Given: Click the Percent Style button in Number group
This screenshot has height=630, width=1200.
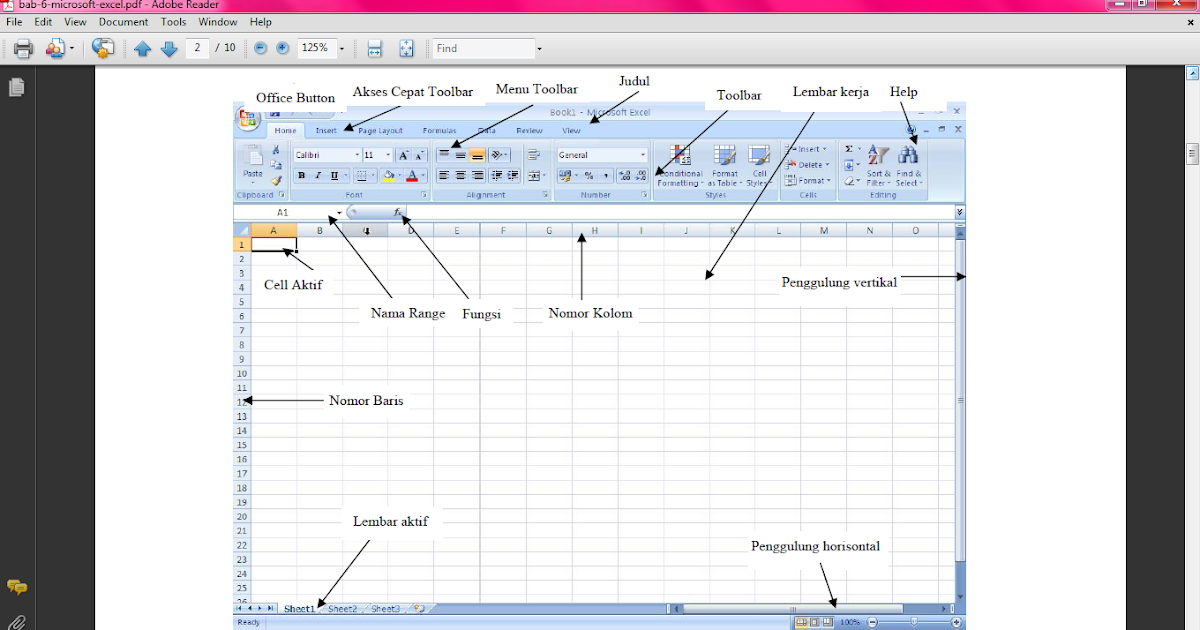Looking at the screenshot, I should tap(589, 176).
